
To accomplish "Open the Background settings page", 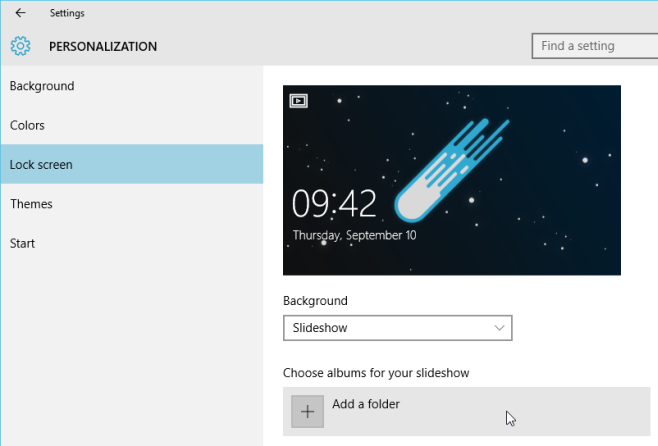I will 42,86.
